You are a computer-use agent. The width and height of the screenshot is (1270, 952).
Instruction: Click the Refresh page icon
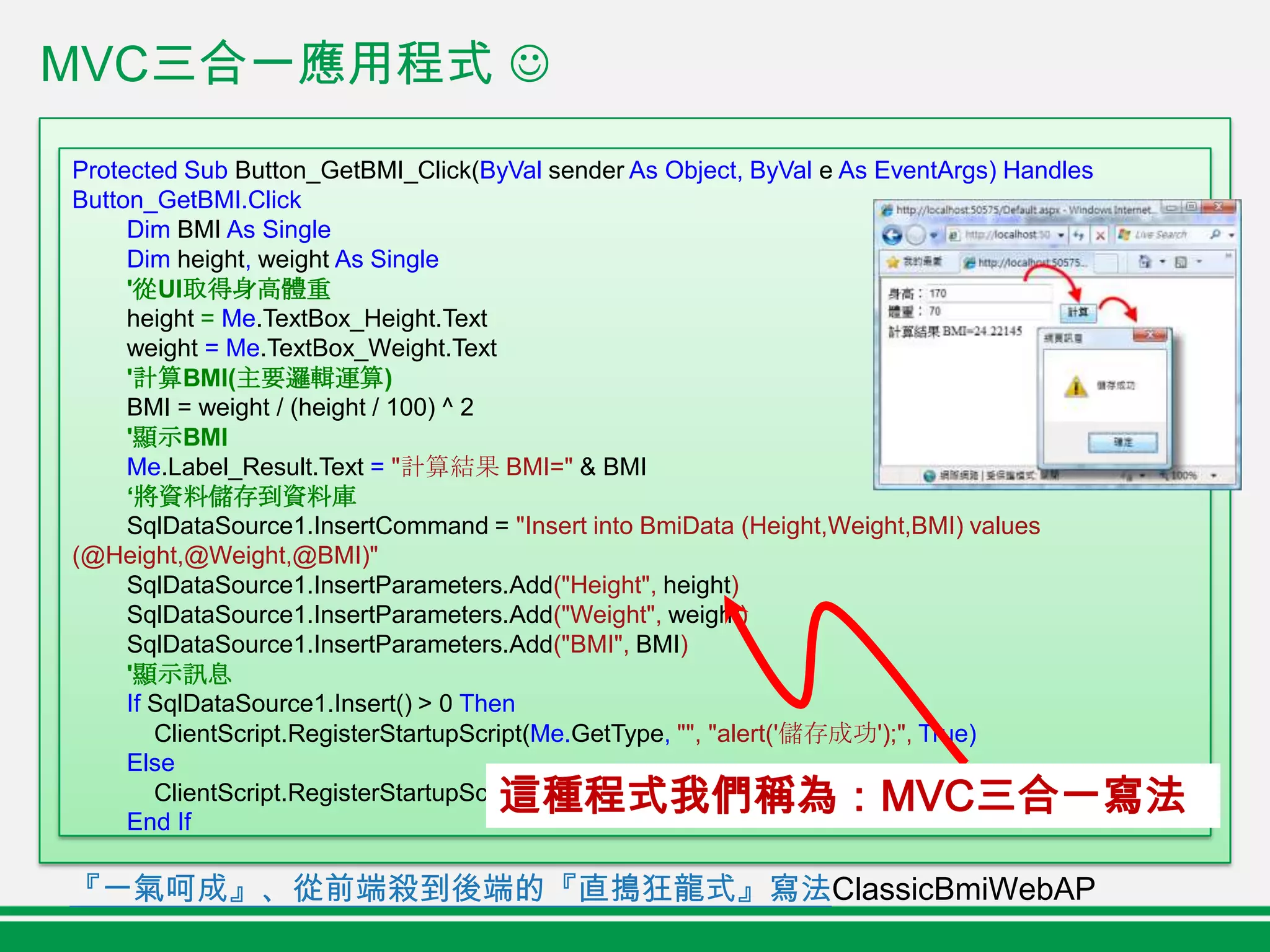pos(1079,235)
